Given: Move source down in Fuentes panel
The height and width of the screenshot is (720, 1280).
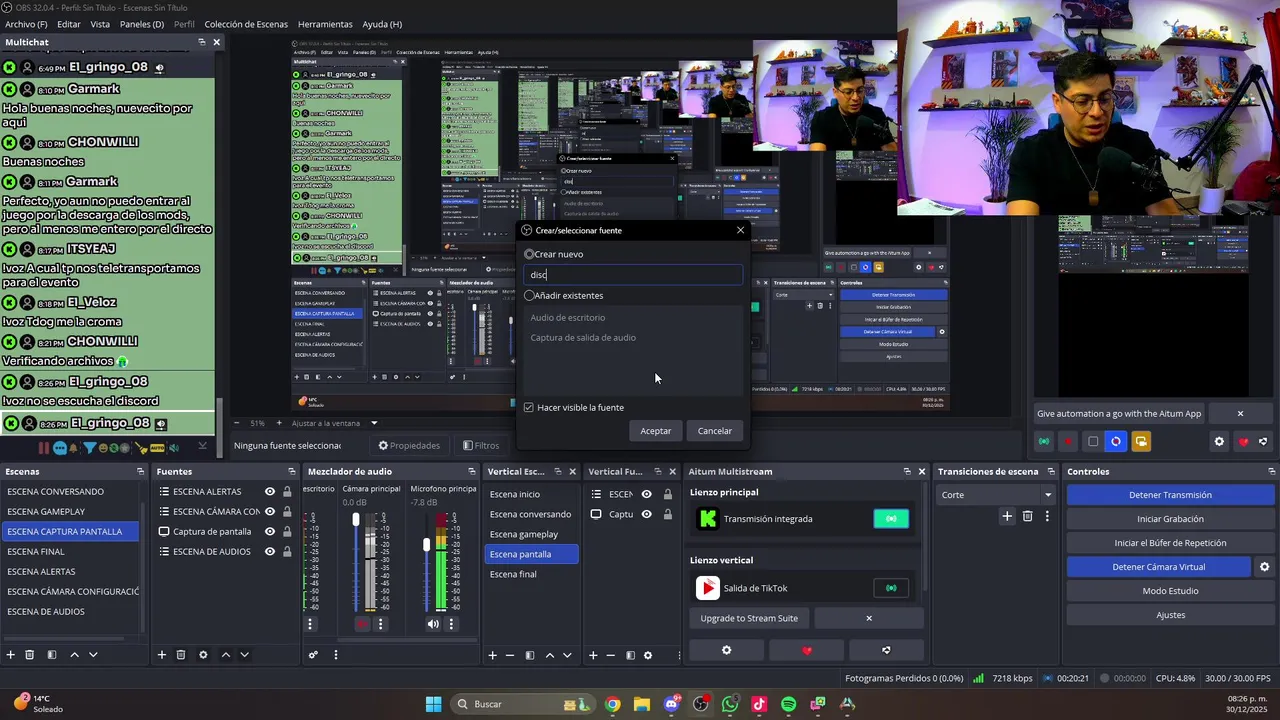Looking at the screenshot, I should click(x=244, y=655).
